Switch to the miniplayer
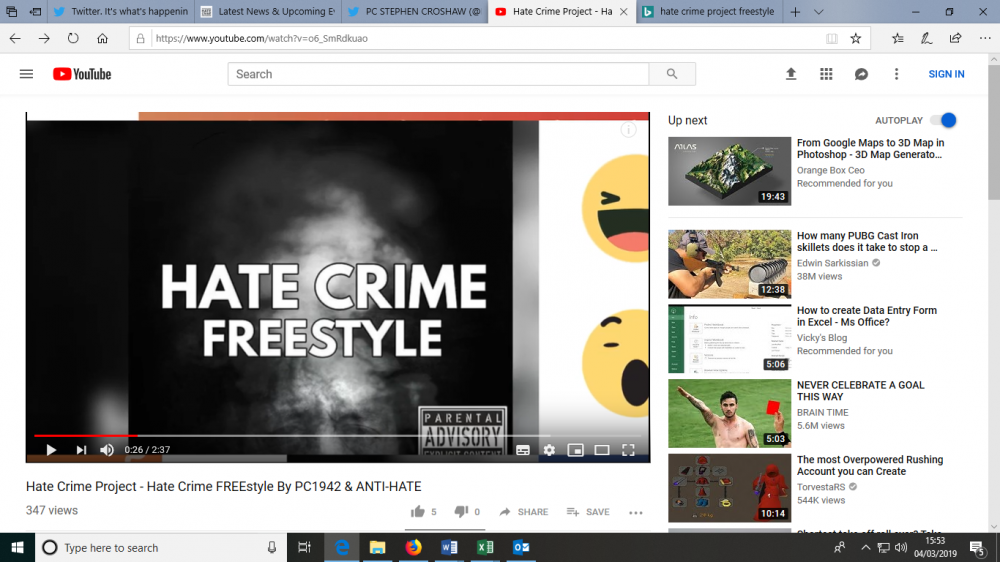The image size is (1000, 562). (575, 450)
